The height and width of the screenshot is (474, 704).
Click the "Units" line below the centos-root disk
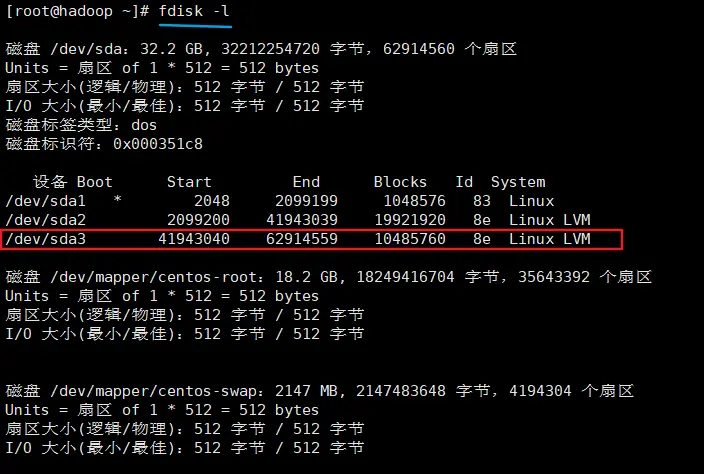[x=162, y=296]
